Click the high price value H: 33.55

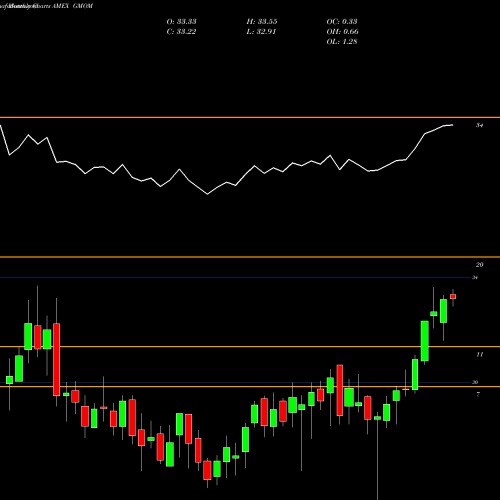point(262,22)
